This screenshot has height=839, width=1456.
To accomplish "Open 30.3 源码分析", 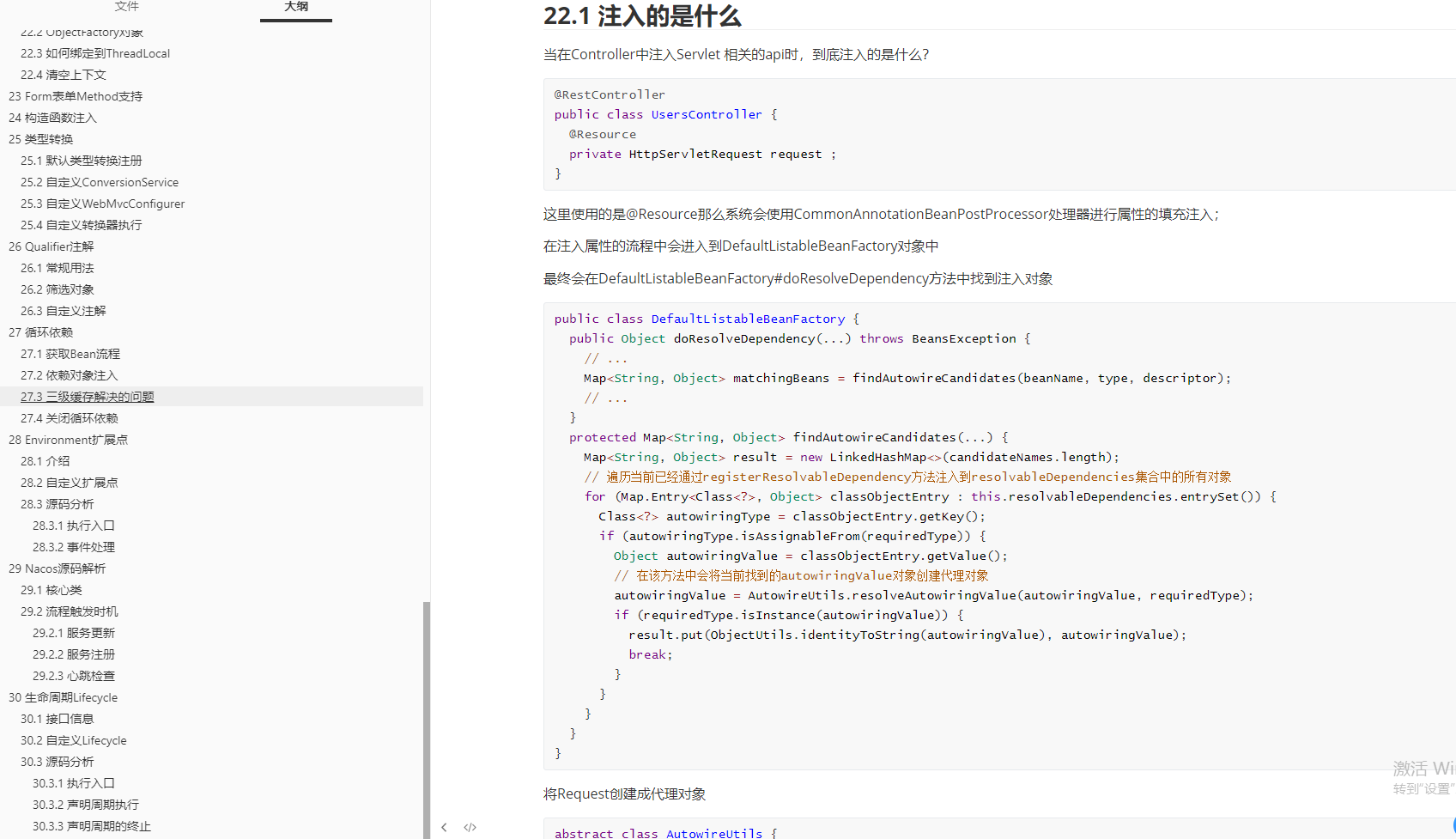I will (58, 762).
